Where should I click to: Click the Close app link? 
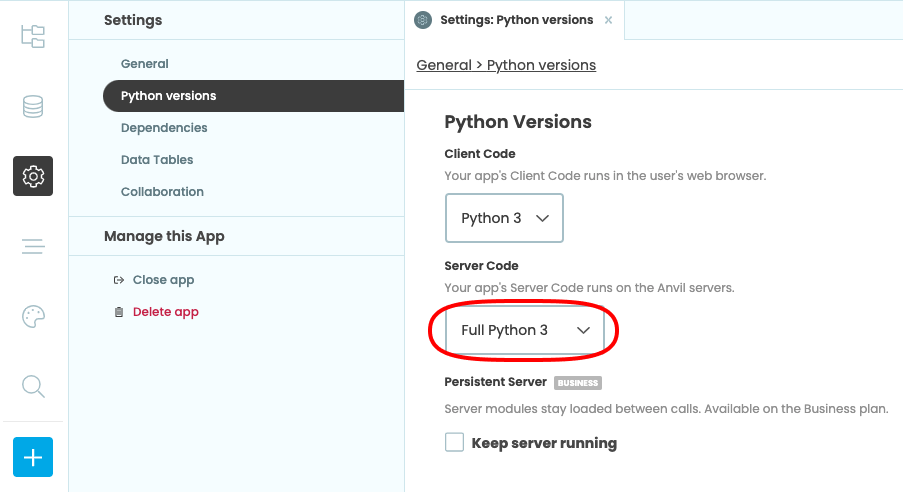[x=164, y=280]
